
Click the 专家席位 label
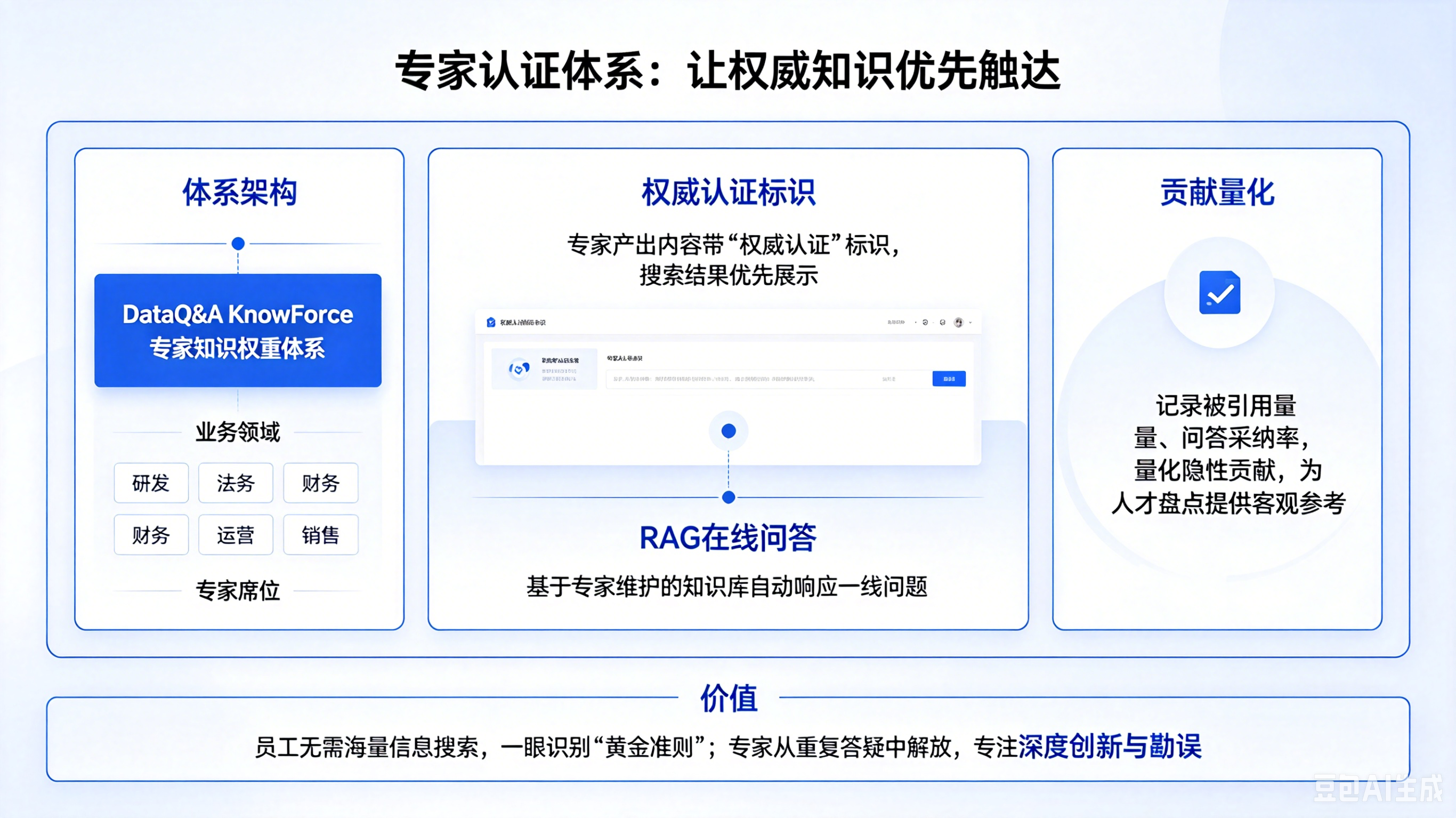238,591
